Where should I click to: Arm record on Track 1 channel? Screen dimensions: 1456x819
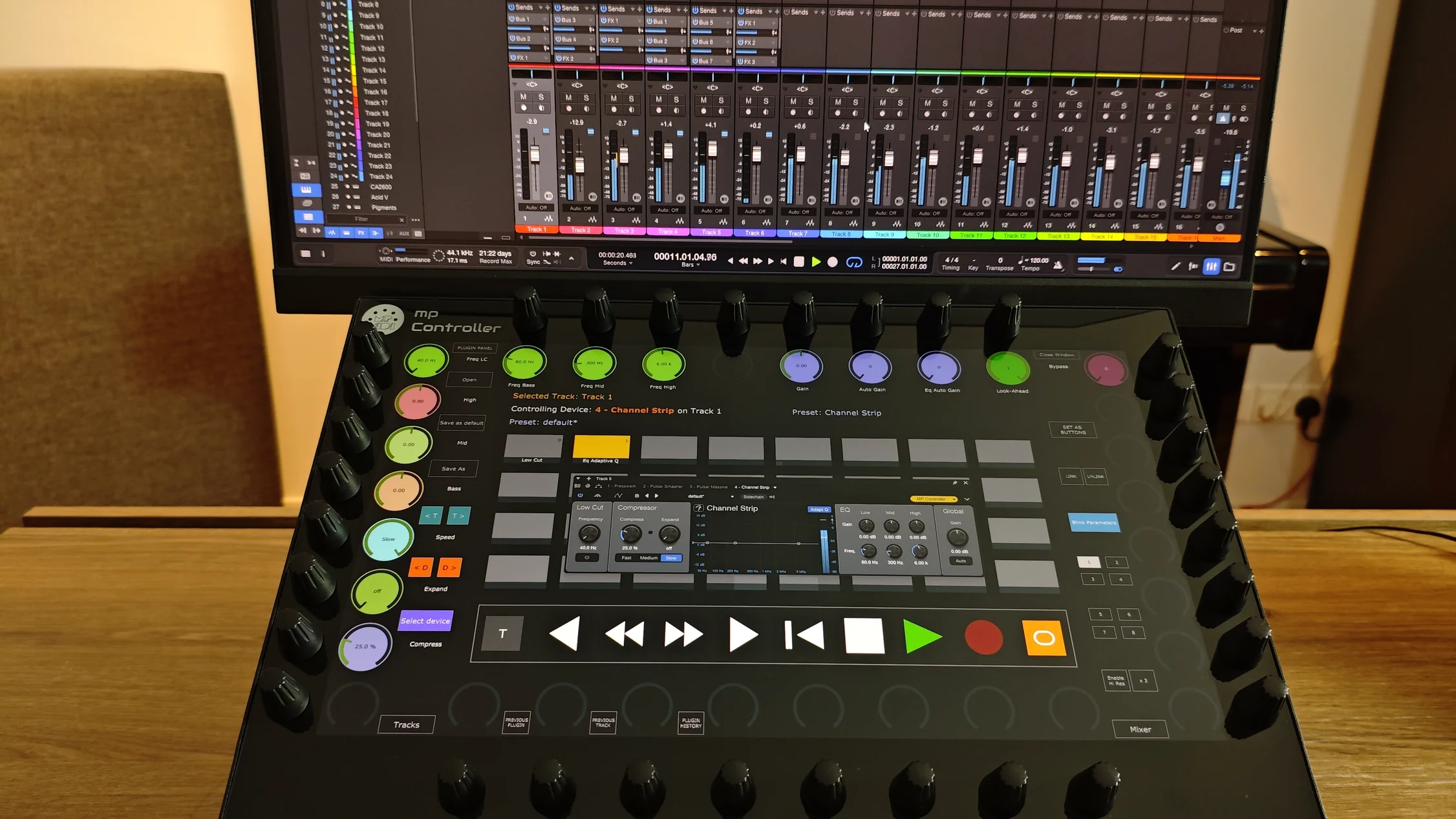point(524,108)
